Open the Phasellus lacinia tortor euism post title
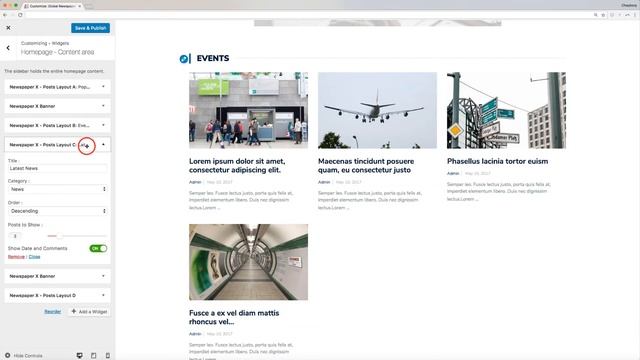 point(498,161)
